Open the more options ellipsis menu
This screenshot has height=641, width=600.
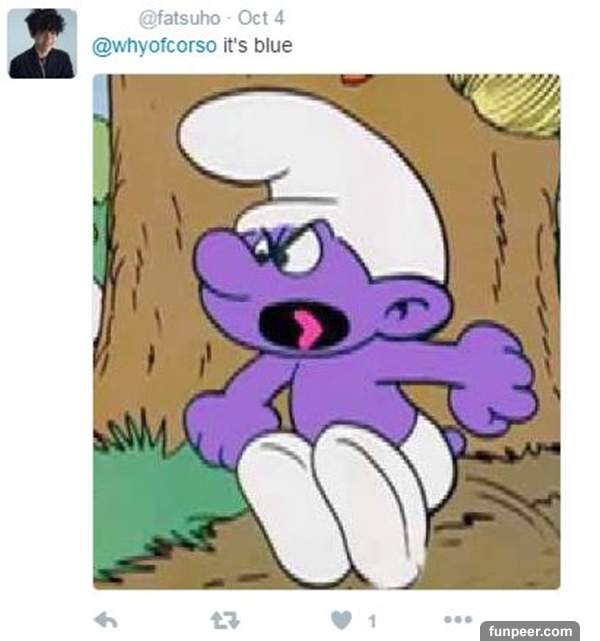(x=458, y=619)
